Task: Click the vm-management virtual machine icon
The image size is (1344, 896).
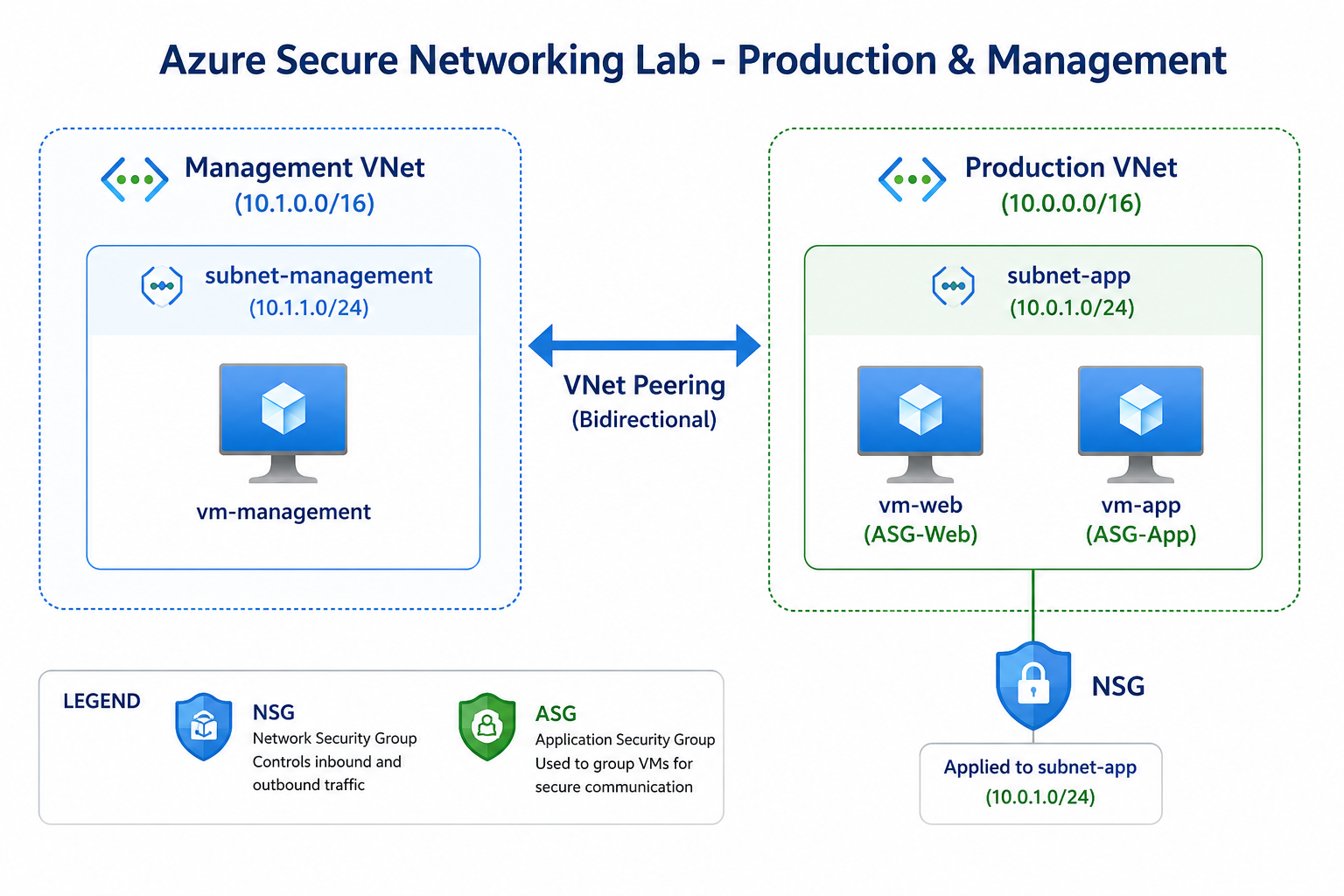Action: point(283,423)
